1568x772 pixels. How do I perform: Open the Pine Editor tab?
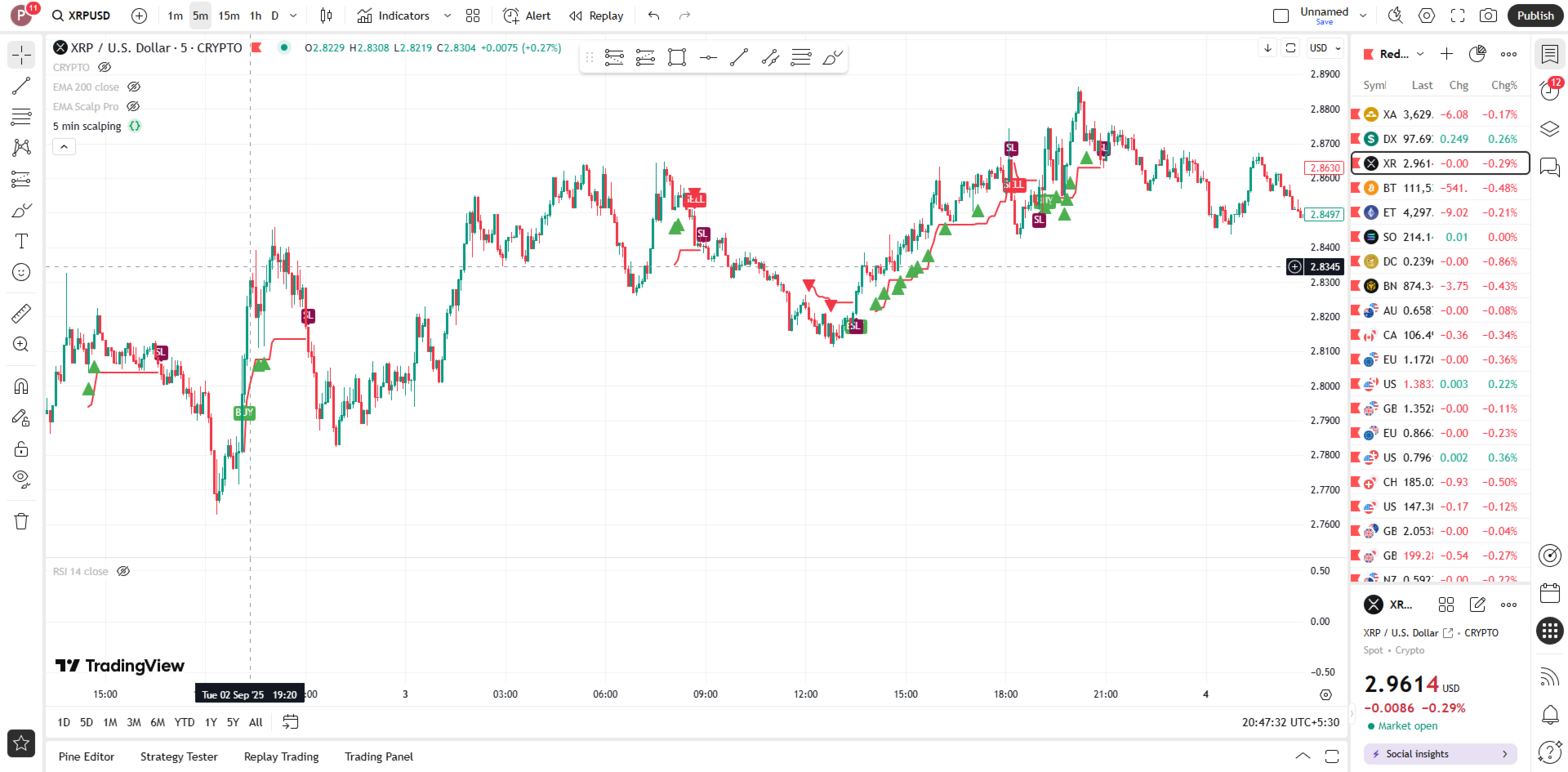coord(87,756)
